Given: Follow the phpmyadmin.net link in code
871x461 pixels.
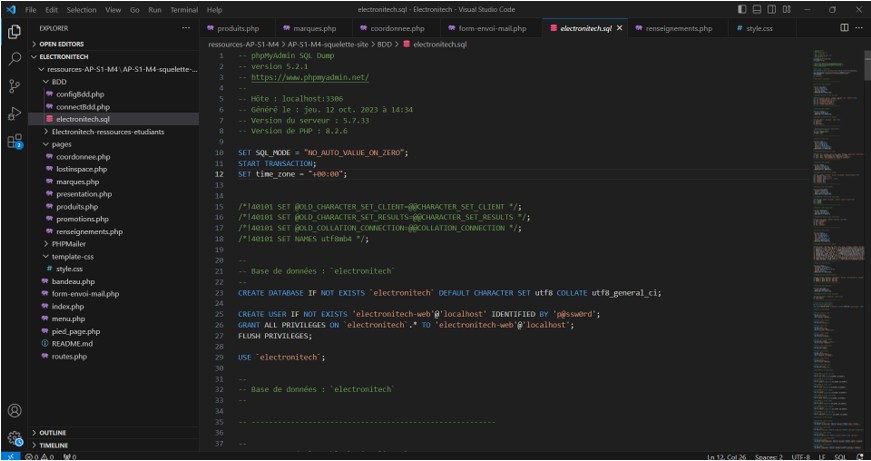Looking at the screenshot, I should click(x=310, y=78).
